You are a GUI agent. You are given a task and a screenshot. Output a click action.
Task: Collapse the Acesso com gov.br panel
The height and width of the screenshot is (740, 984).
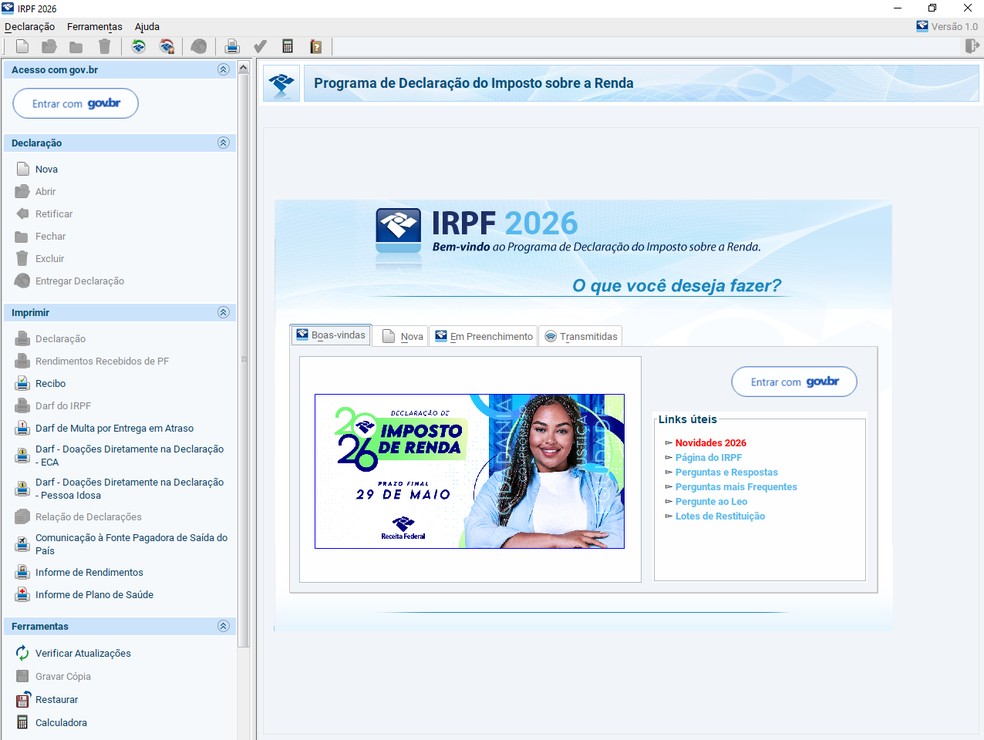223,69
